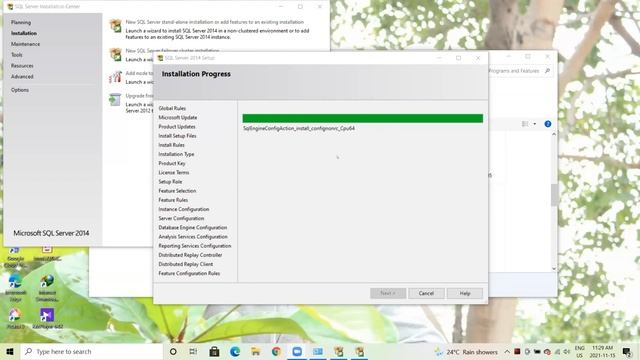Click the Product Key step
Image resolution: width=640 pixels, height=360 pixels.
click(x=171, y=163)
